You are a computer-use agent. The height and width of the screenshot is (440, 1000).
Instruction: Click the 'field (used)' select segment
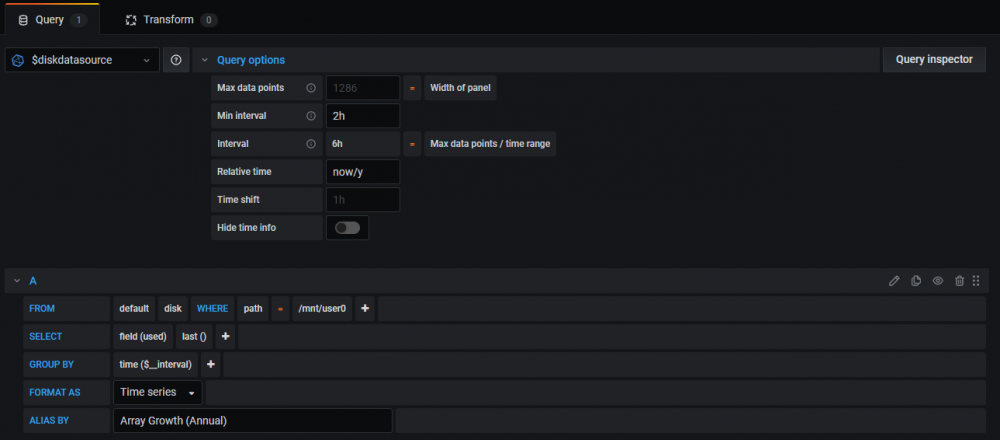[143, 337]
